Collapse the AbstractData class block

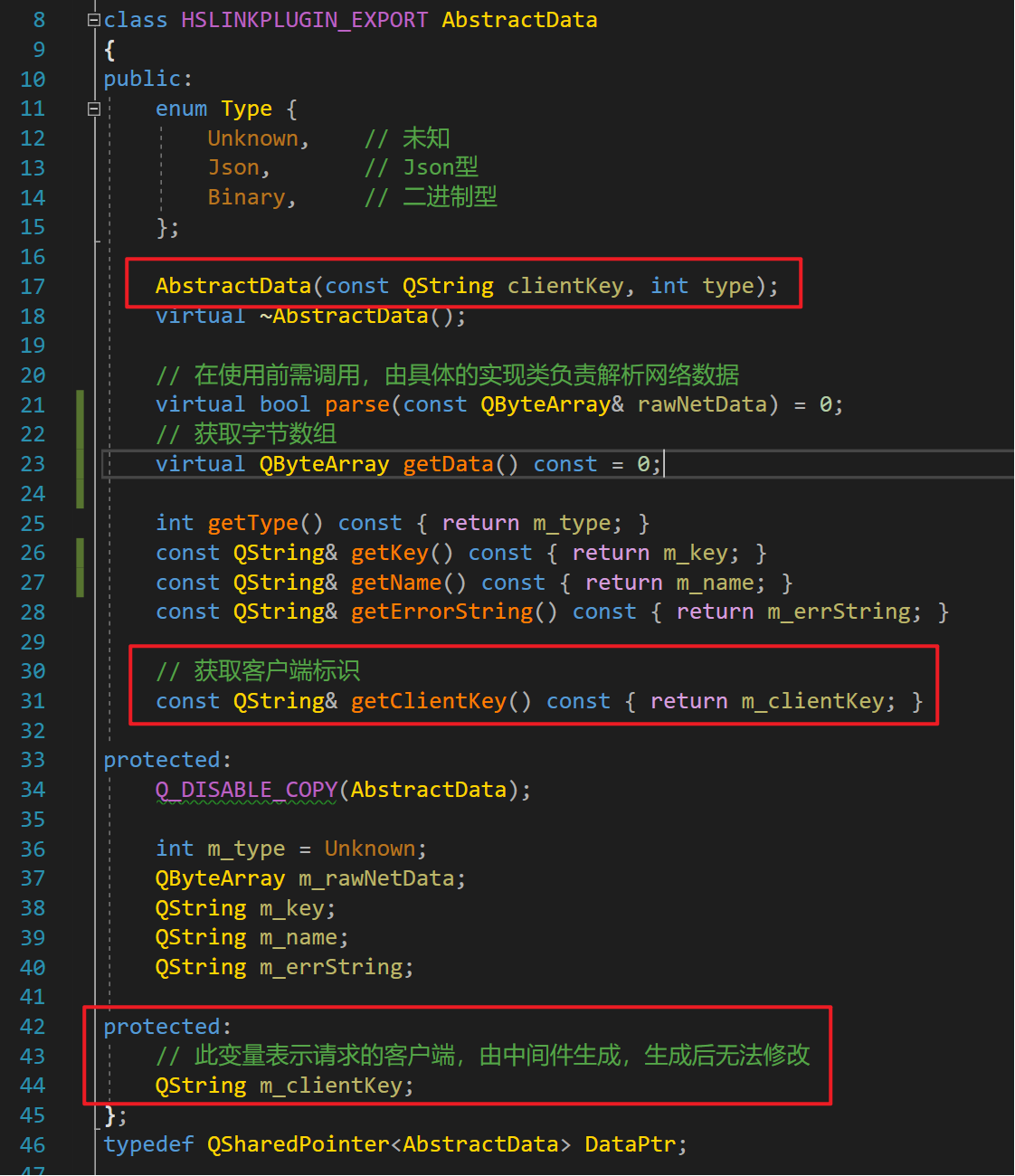pos(93,20)
